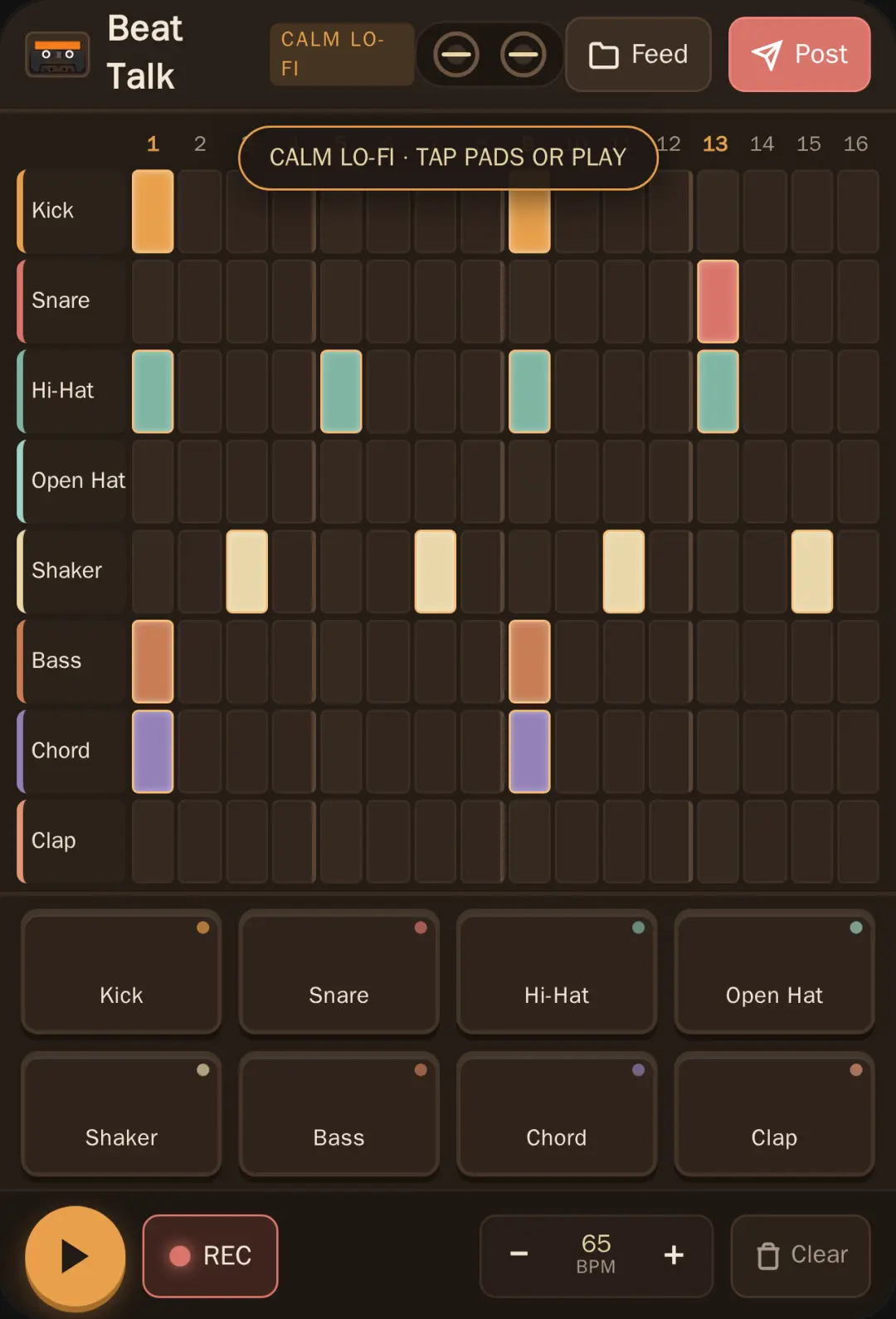Dismiss the 'TAP PADS OR PLAY' toast
896x1319 pixels.
click(x=448, y=158)
